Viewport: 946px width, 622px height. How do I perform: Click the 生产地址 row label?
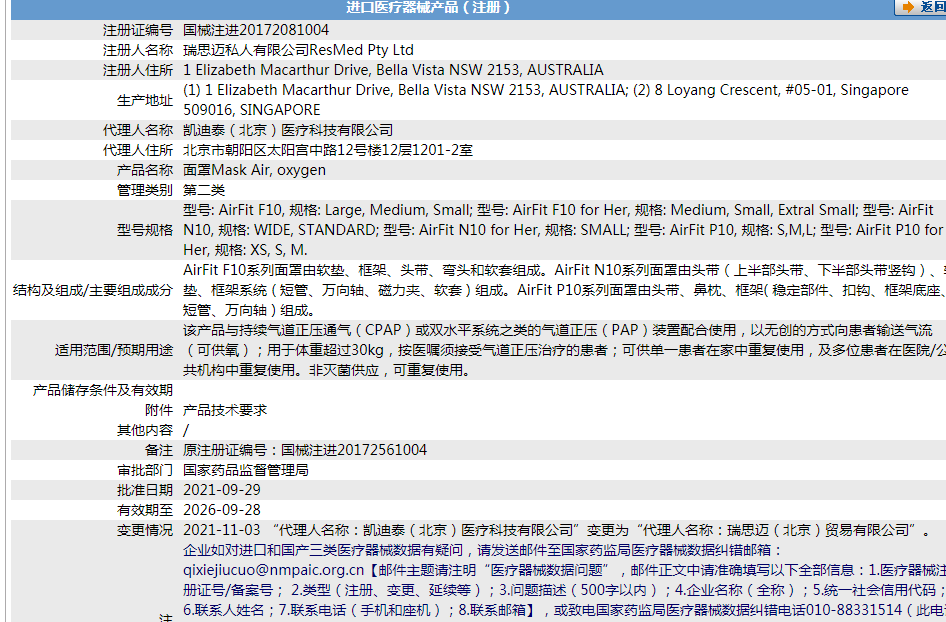coord(145,100)
